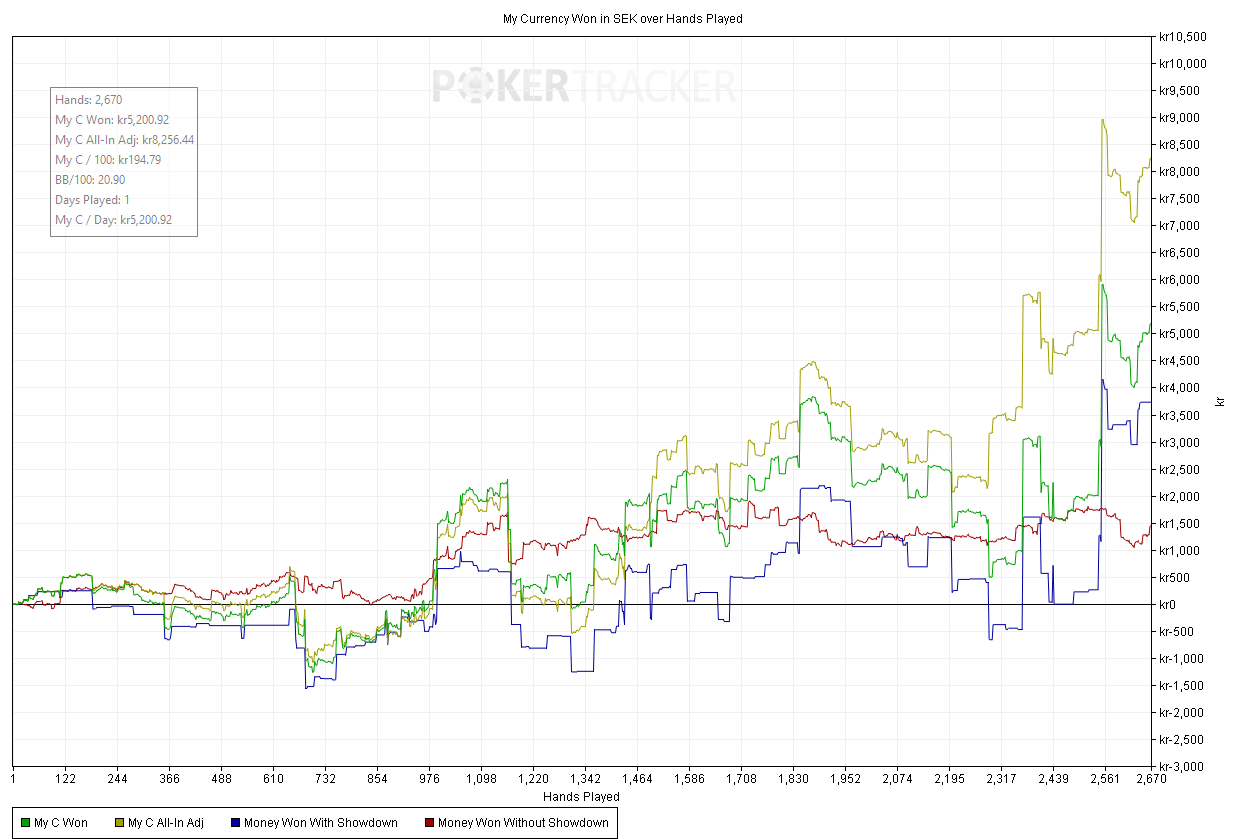Viewport: 1237px width, 839px height.
Task: Click the yellow My C All-In Adj swatch
Action: pyautogui.click(x=119, y=823)
